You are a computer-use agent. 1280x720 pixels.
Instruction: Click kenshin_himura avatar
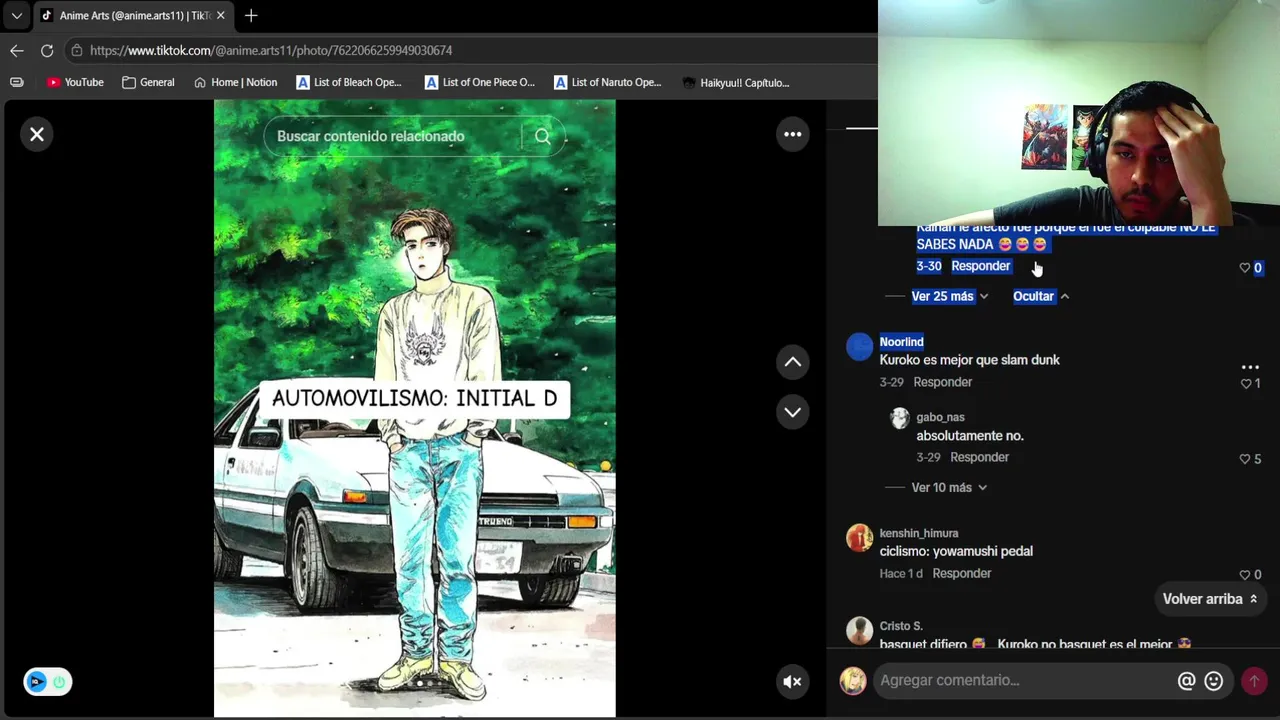coord(859,538)
